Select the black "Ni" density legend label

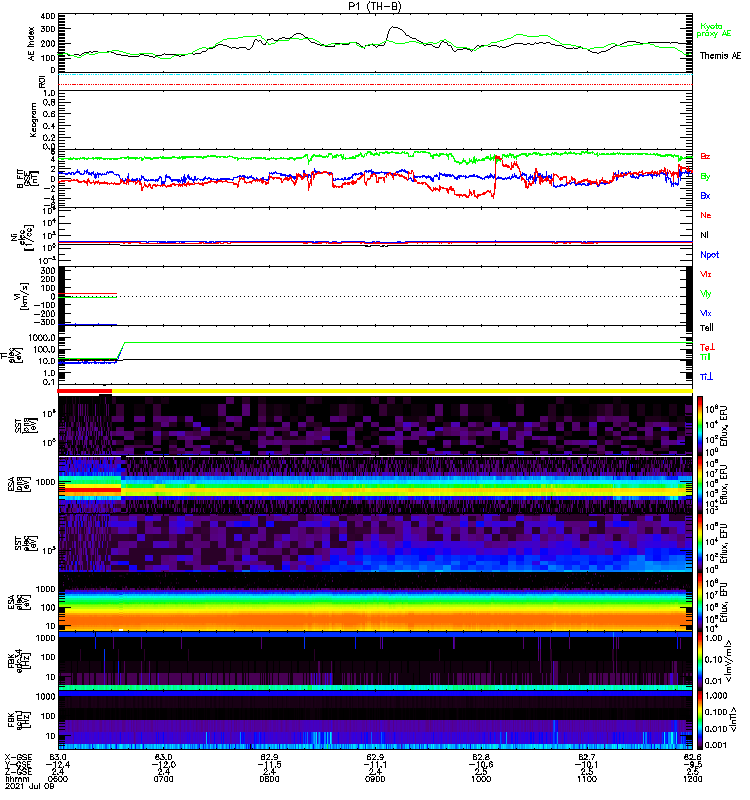[705, 235]
